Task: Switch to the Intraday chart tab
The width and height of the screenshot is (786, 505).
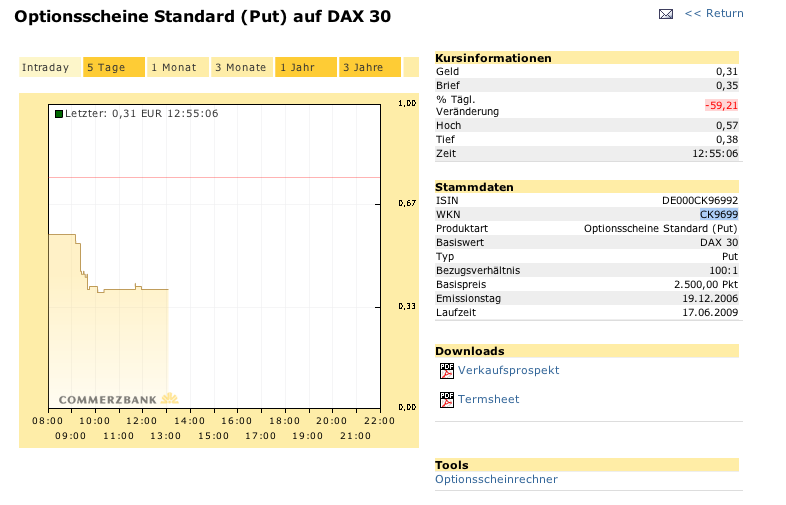Action: (x=46, y=68)
